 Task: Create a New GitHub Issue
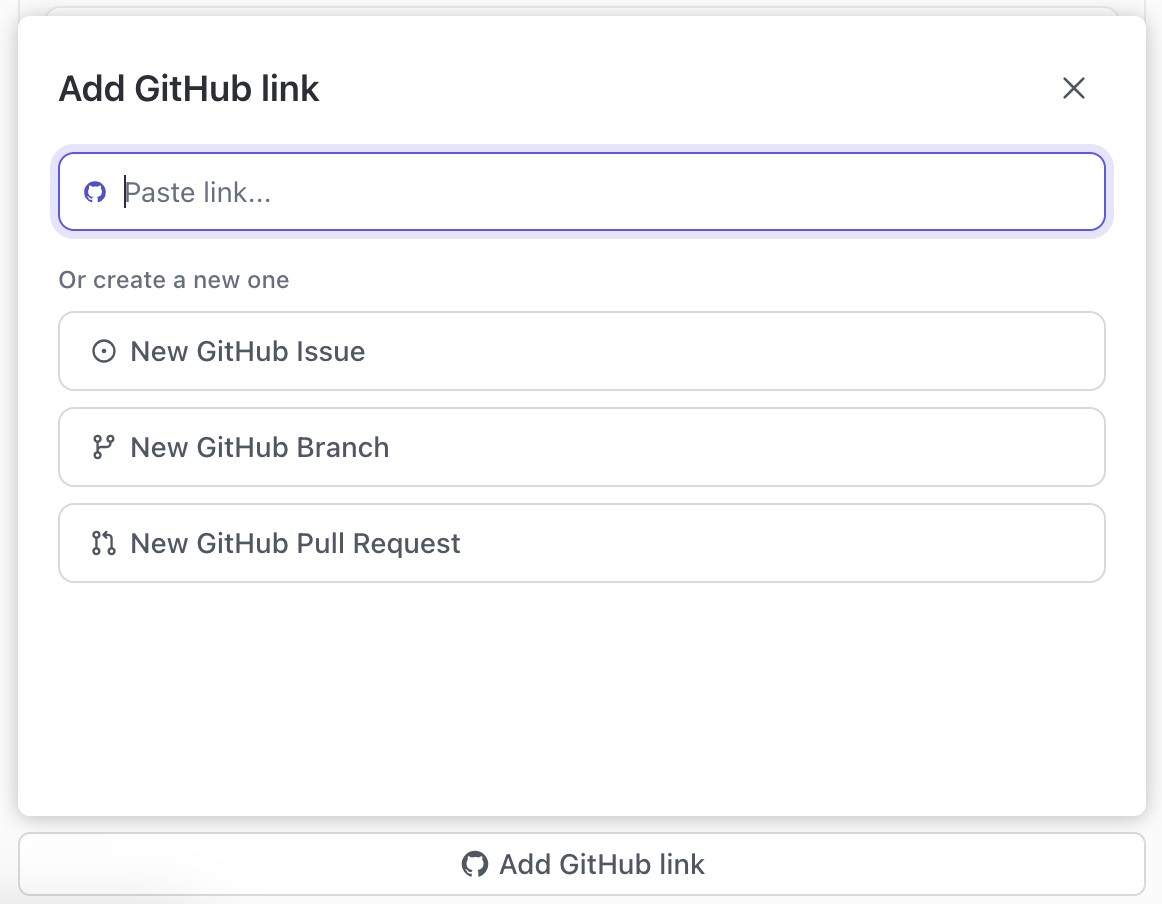(x=581, y=352)
